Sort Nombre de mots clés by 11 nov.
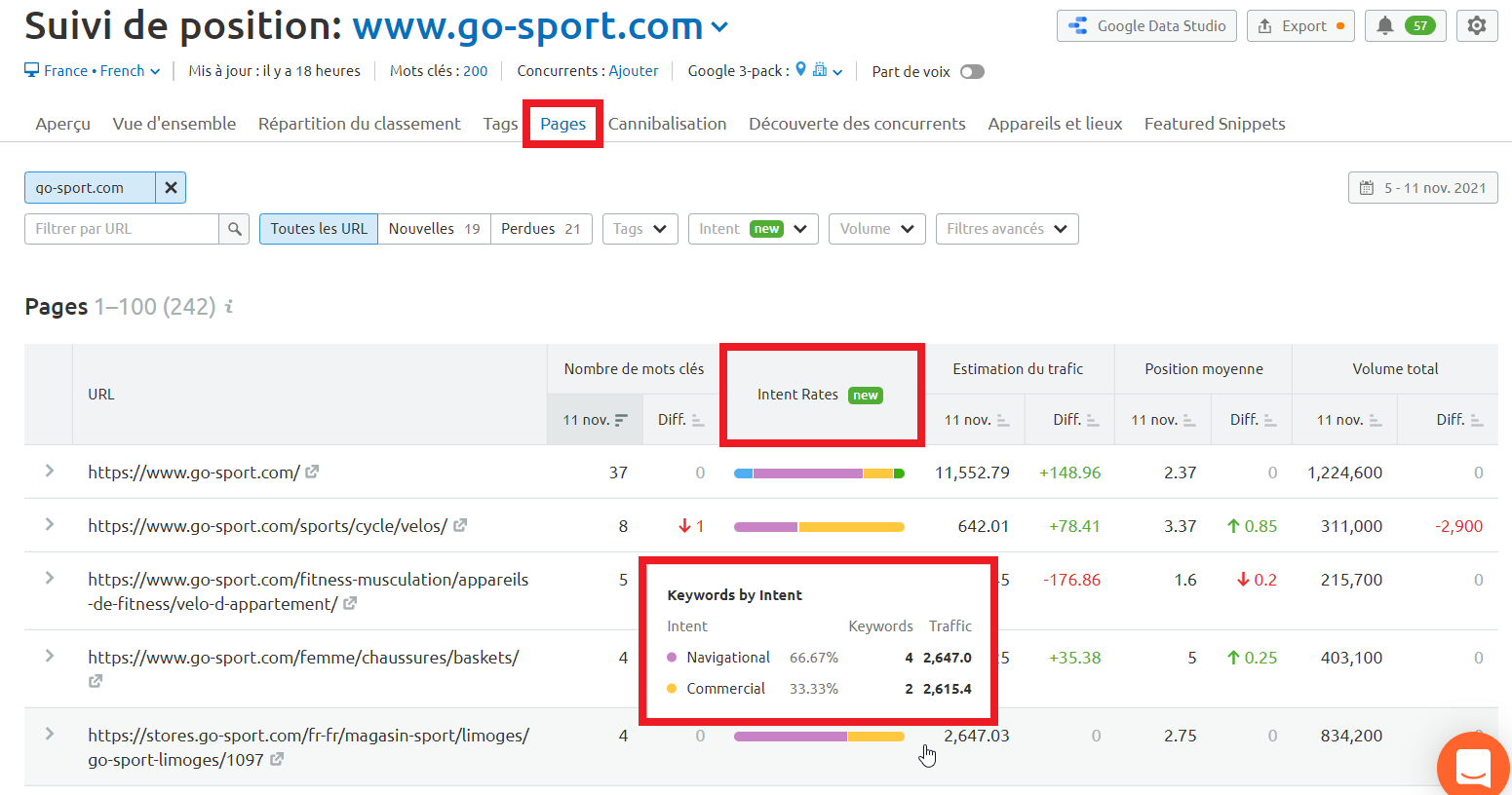The image size is (1512, 795). (595, 420)
